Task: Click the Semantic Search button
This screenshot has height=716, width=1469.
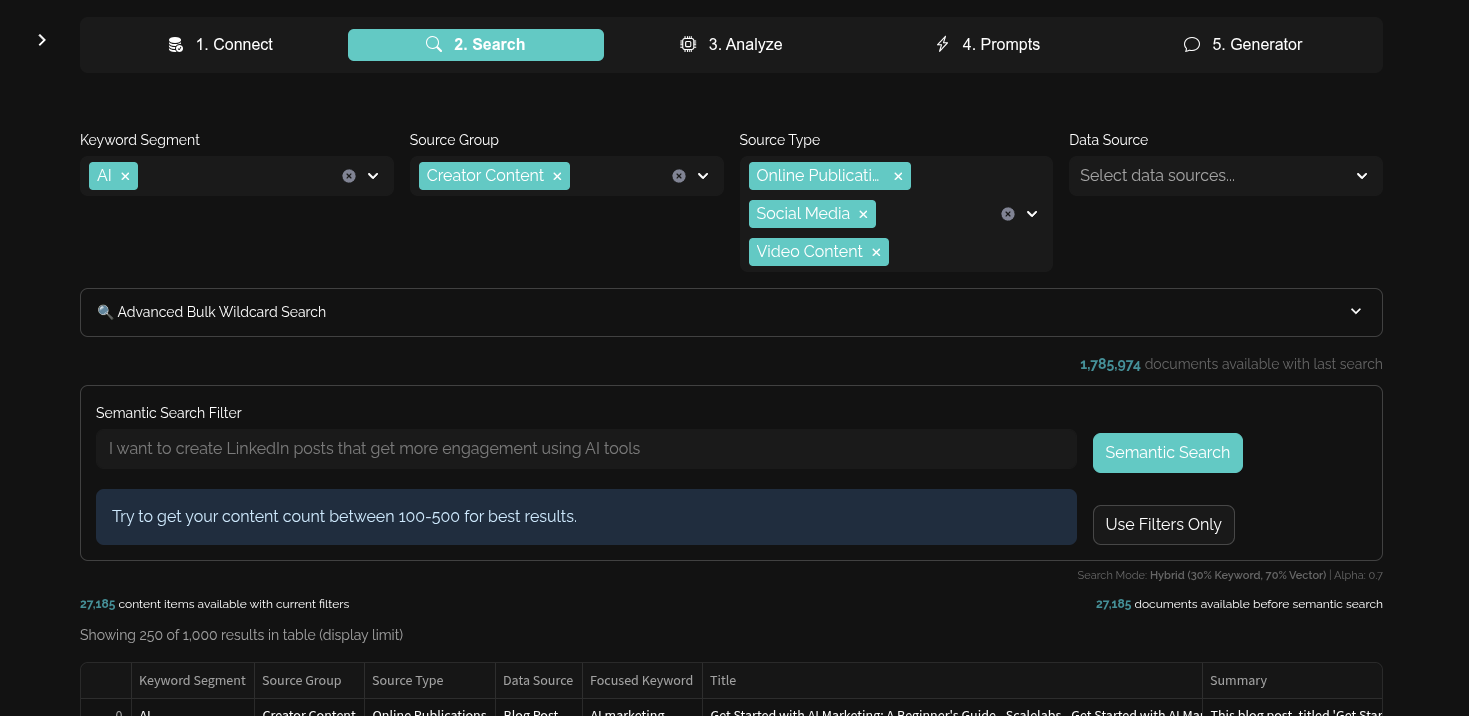Action: 1168,453
